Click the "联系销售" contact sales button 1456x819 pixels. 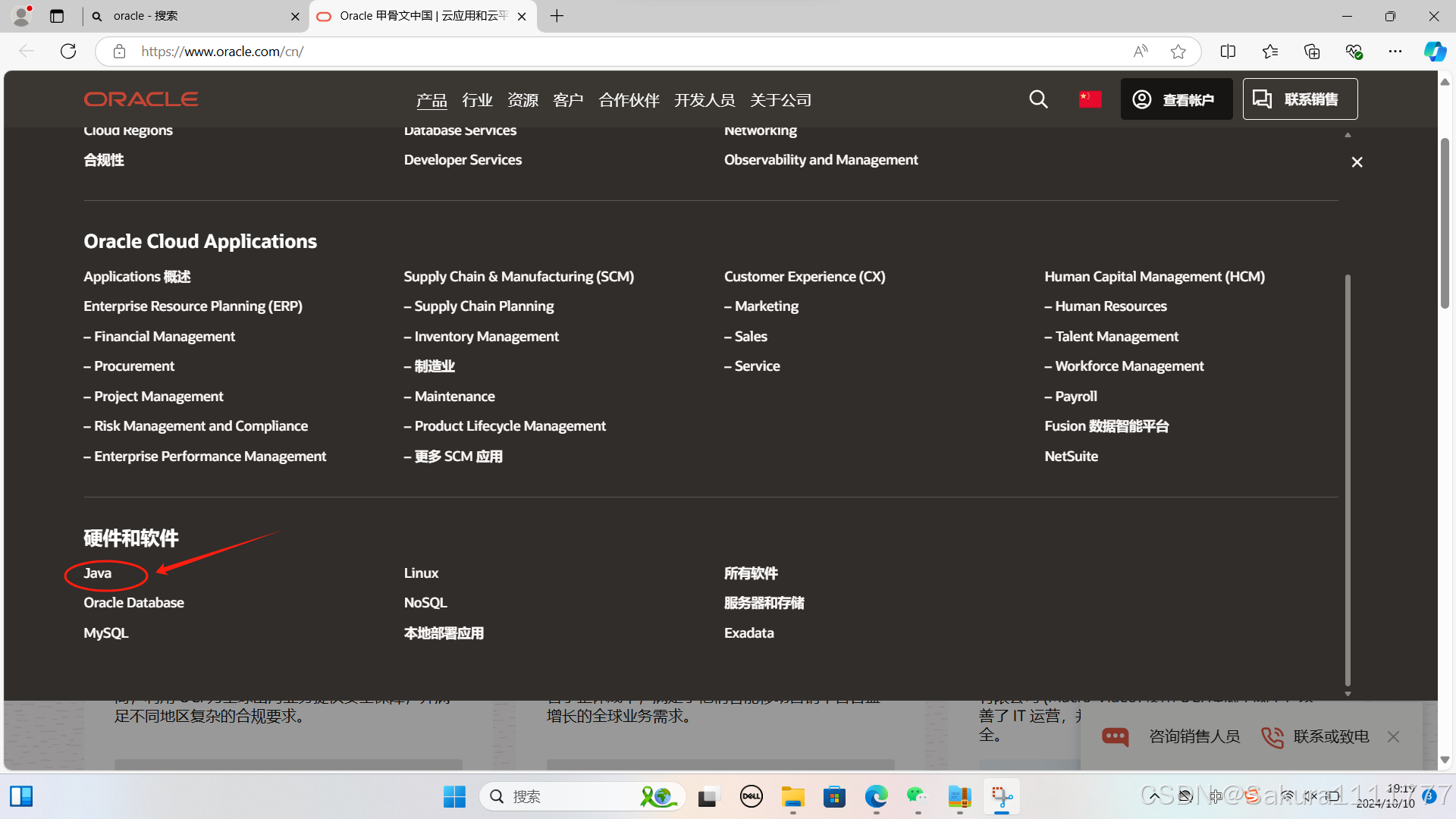(1300, 99)
